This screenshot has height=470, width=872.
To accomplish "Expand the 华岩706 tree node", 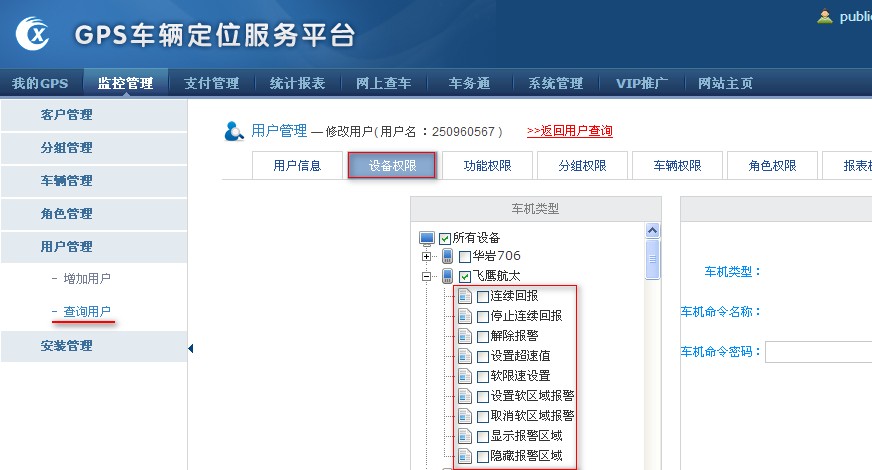I will pyautogui.click(x=426, y=257).
